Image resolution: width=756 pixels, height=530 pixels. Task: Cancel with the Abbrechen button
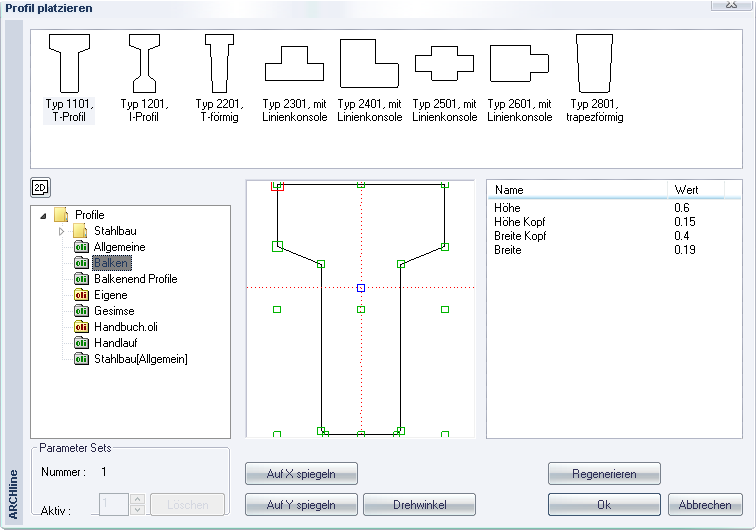(x=705, y=504)
